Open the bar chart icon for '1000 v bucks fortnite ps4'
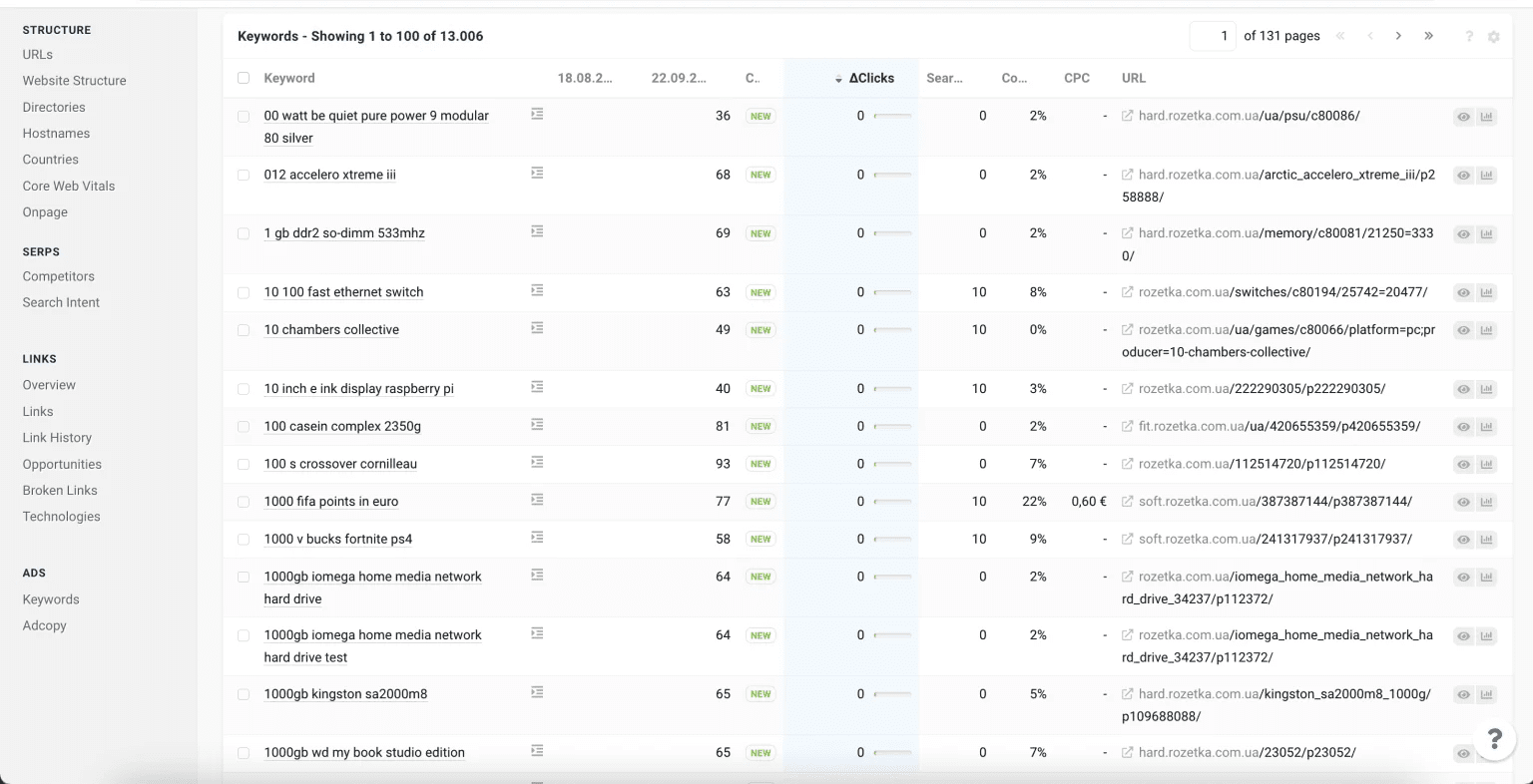 (x=1487, y=539)
